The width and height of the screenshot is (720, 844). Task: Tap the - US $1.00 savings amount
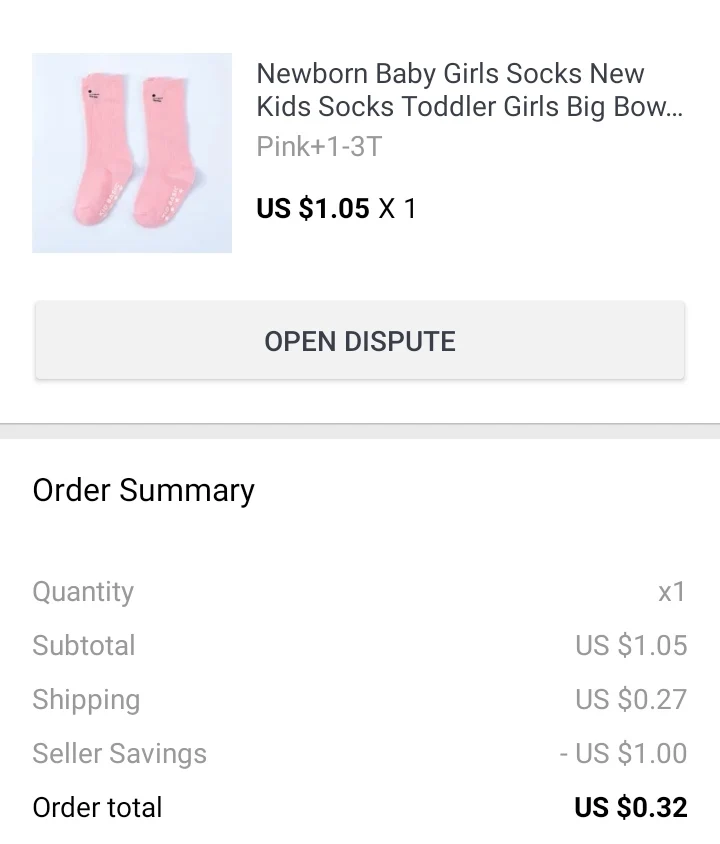pyautogui.click(x=623, y=753)
